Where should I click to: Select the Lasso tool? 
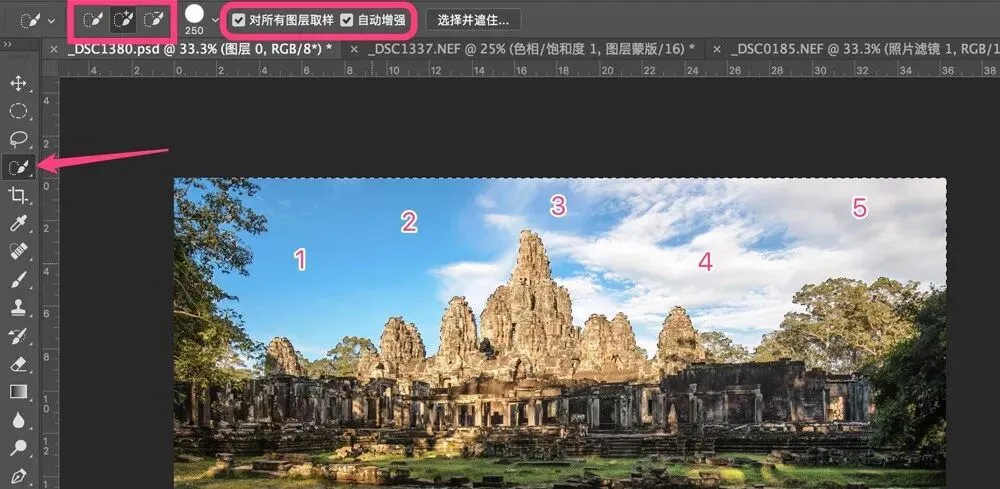point(18,139)
